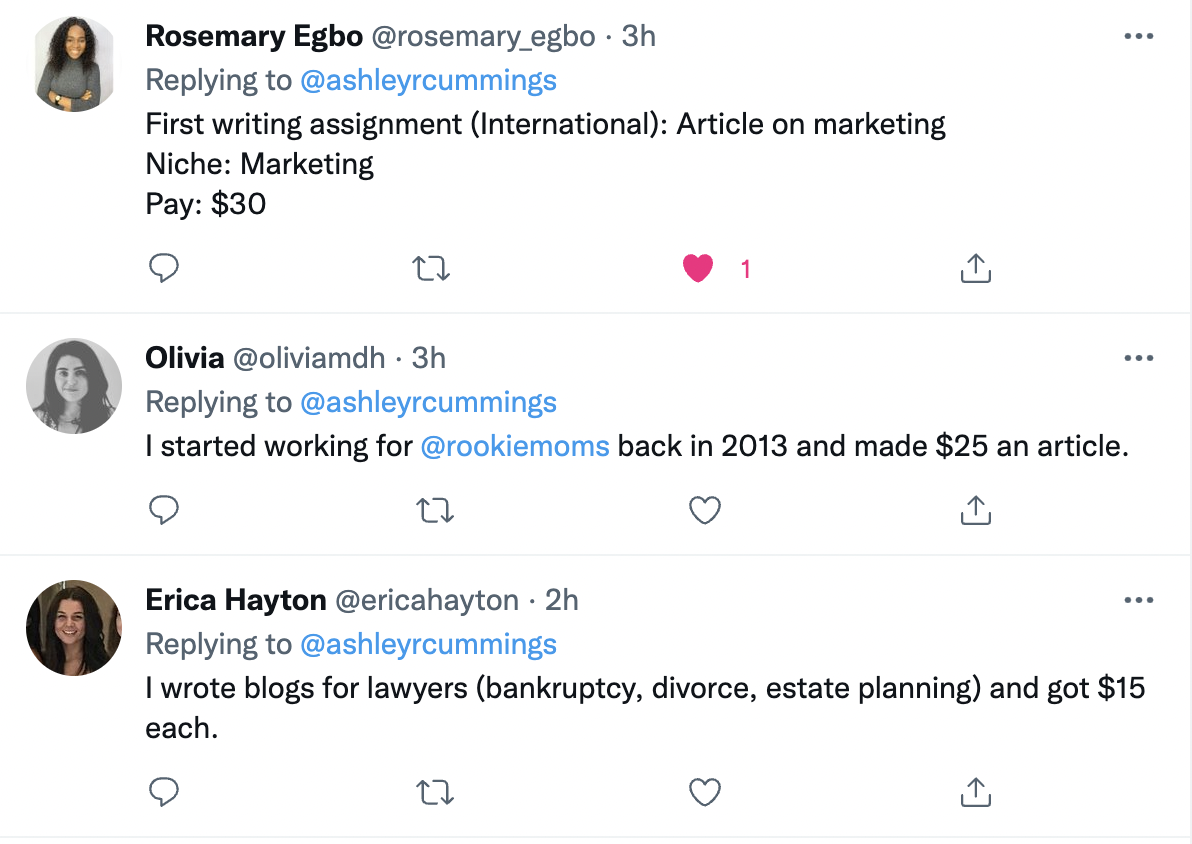Reply to Olivia's rookiemoms tweet
This screenshot has width=1192, height=844.
[163, 510]
